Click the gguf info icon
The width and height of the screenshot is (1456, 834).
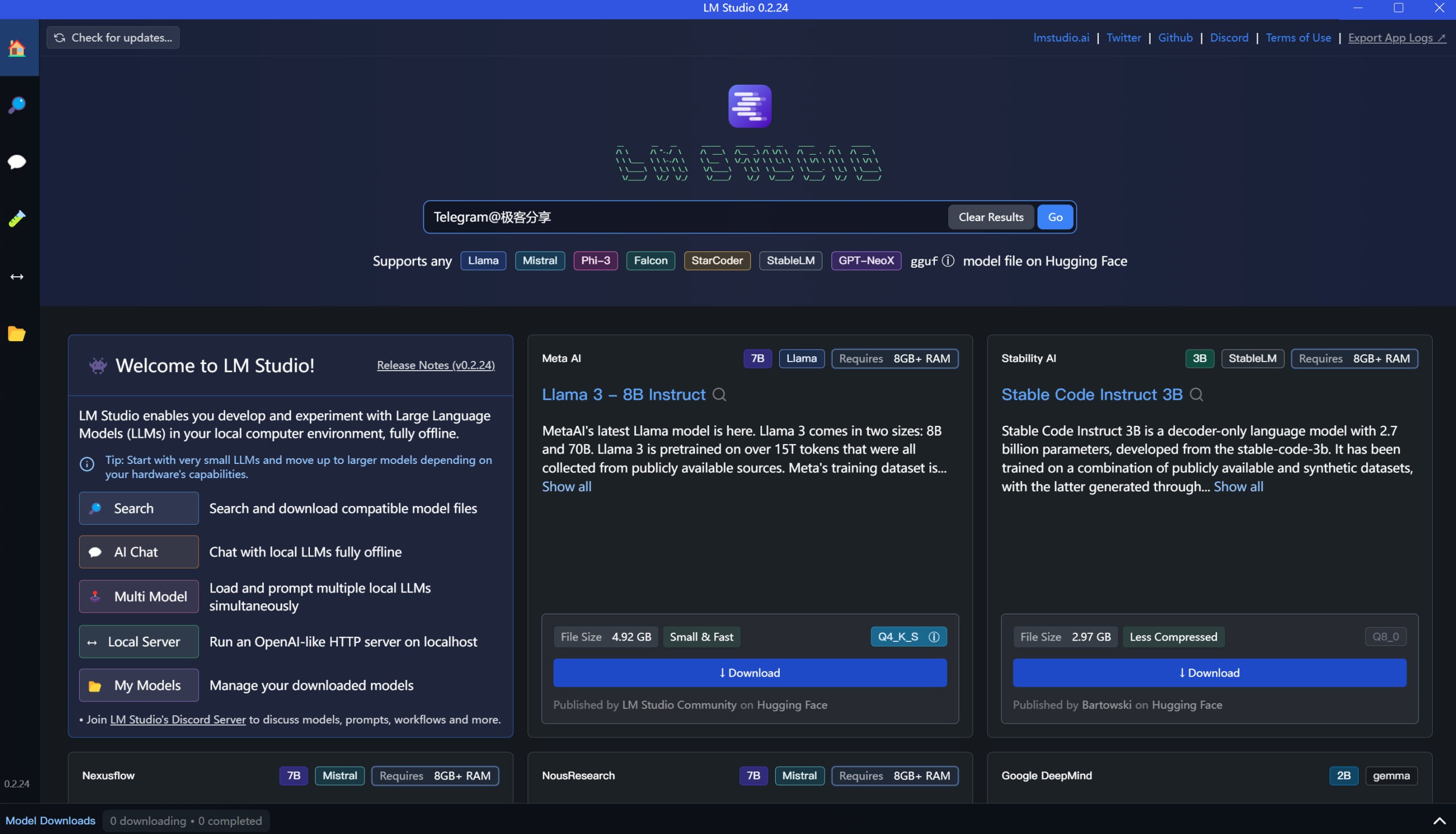coord(948,260)
